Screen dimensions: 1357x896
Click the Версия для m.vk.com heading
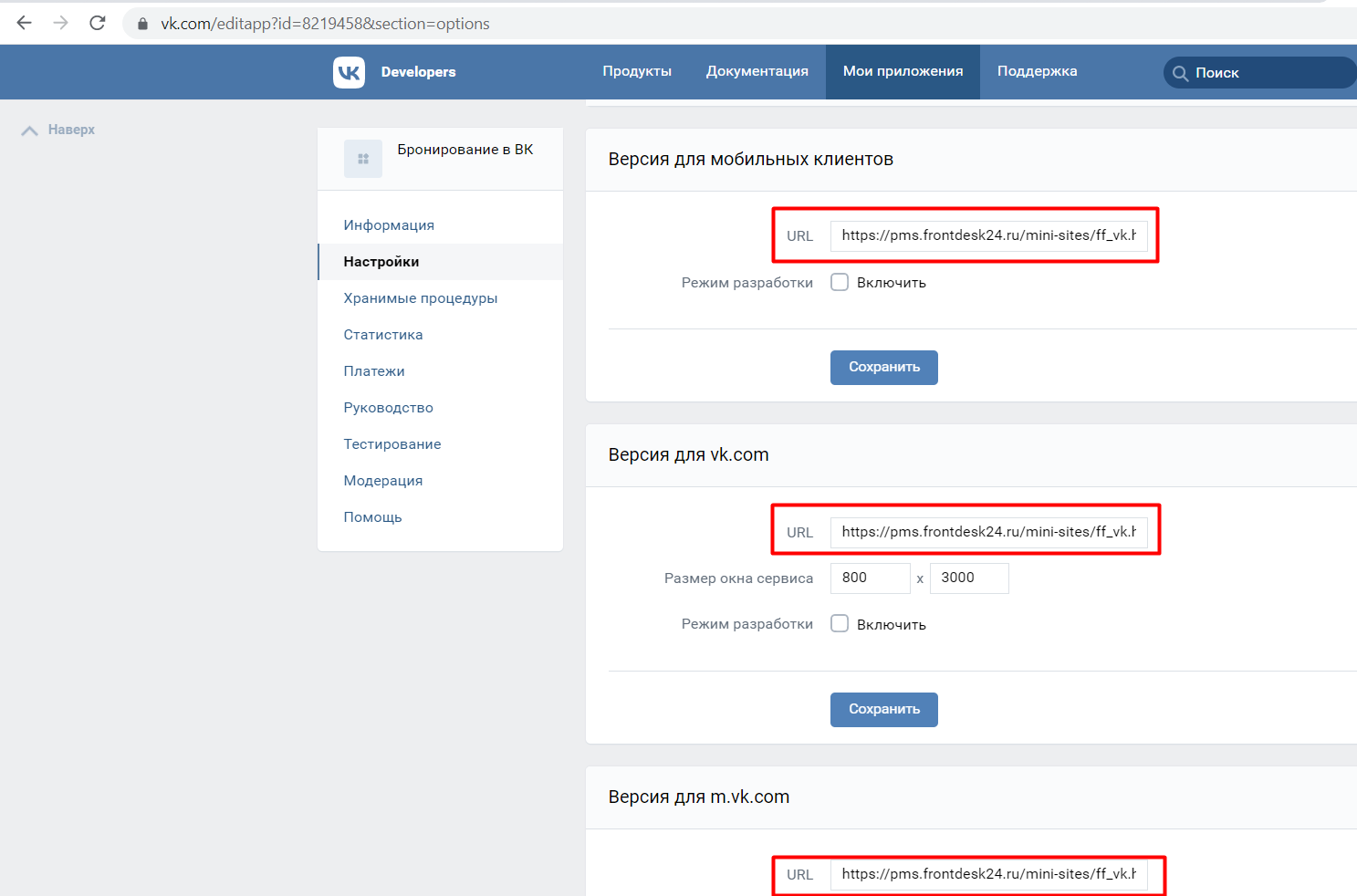click(x=699, y=797)
